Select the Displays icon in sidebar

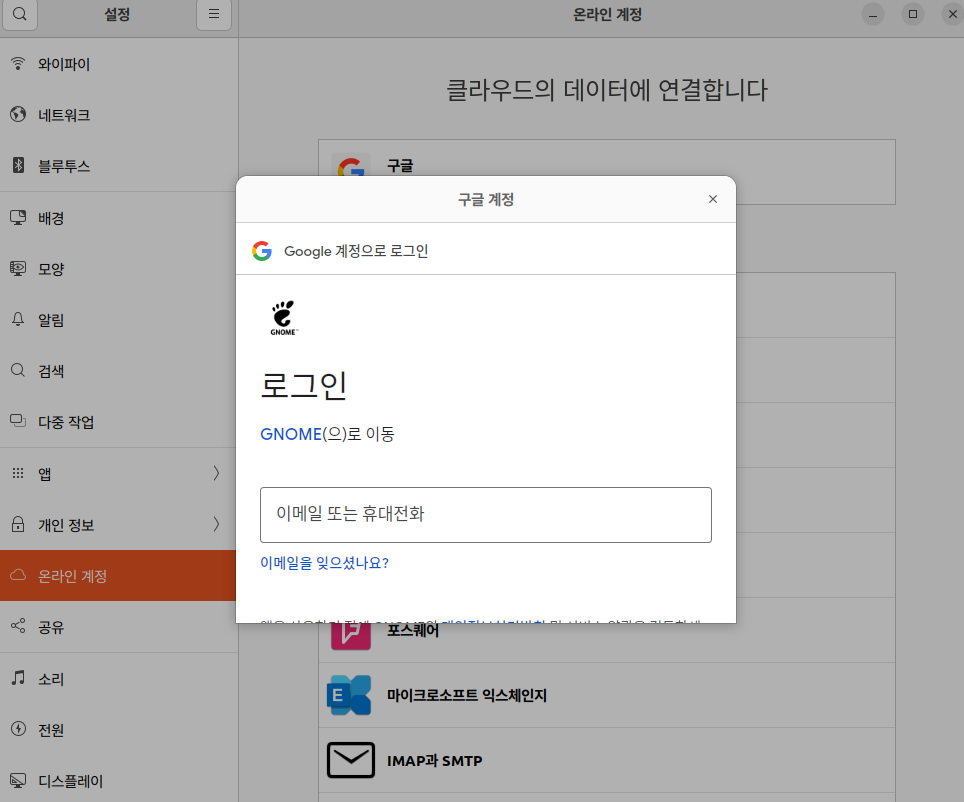(x=18, y=780)
